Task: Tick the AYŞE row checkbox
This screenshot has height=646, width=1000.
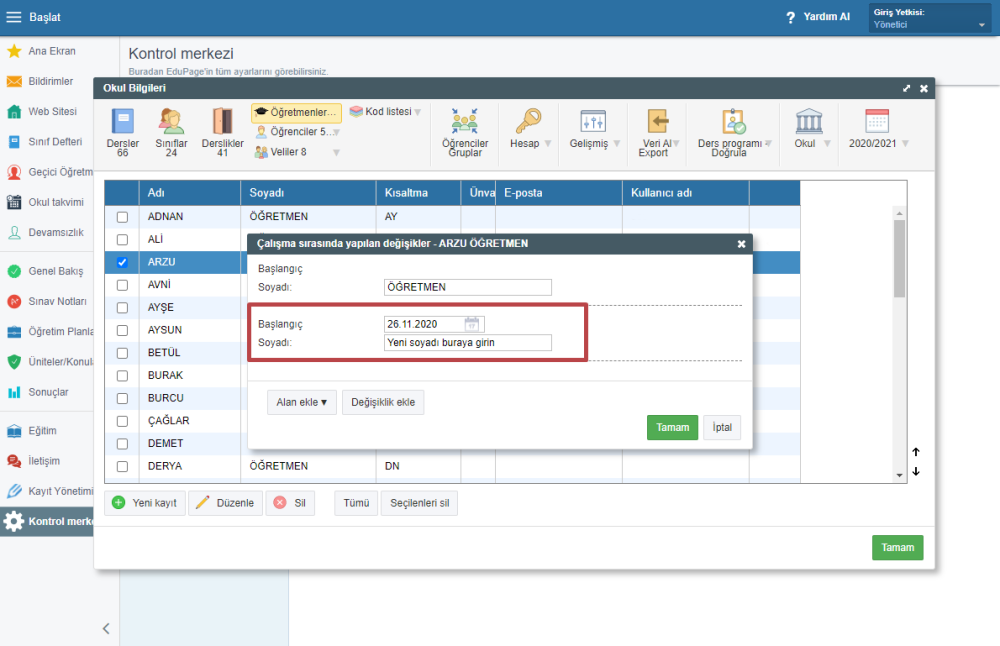Action: tap(122, 307)
